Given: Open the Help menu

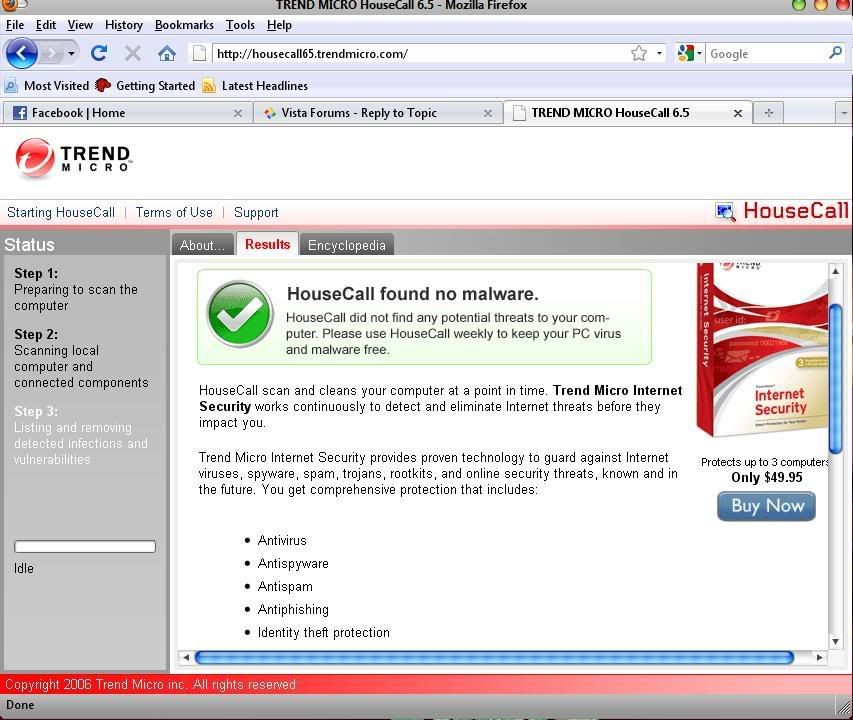Looking at the screenshot, I should (x=279, y=25).
